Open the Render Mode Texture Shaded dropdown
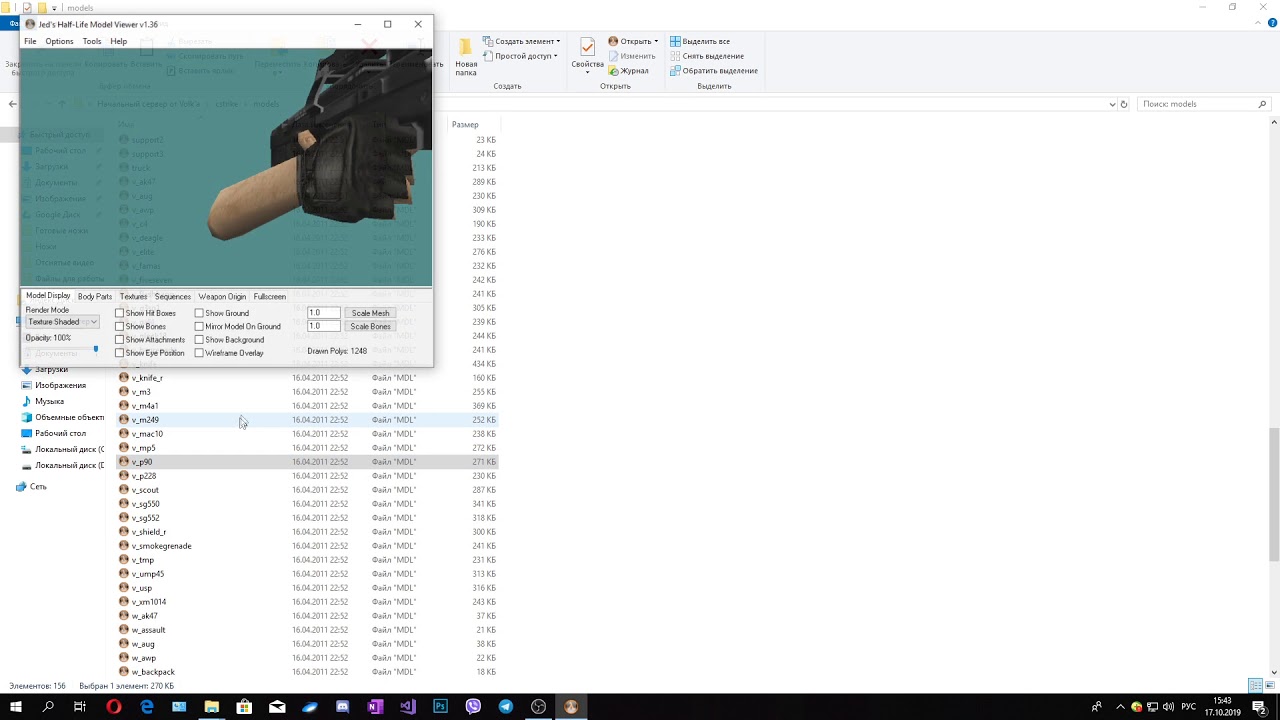Viewport: 1280px width, 720px height. pyautogui.click(x=62, y=322)
